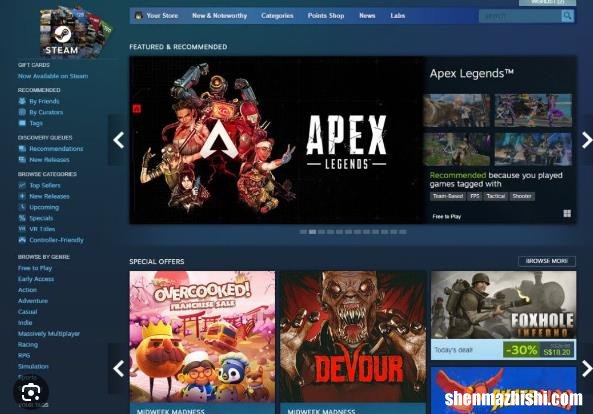
Task: Open By Friends recommendations link
Action: 44,101
